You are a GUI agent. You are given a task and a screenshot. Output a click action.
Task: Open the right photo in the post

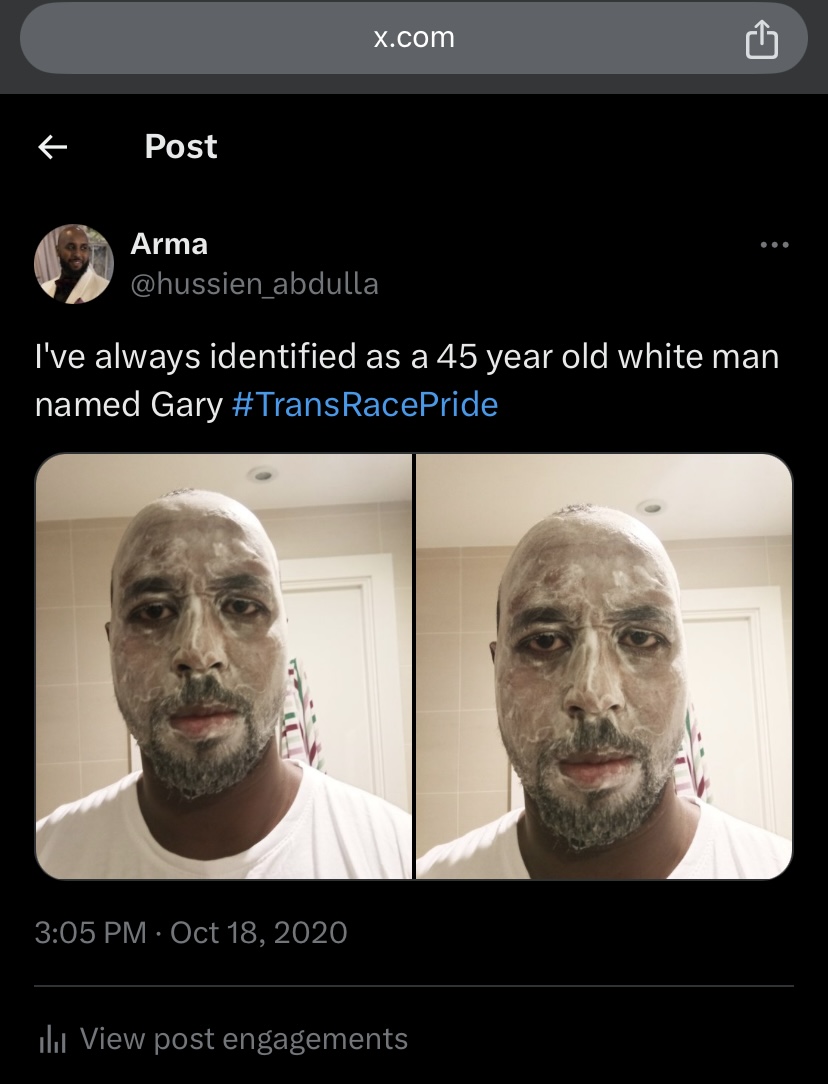pos(604,666)
